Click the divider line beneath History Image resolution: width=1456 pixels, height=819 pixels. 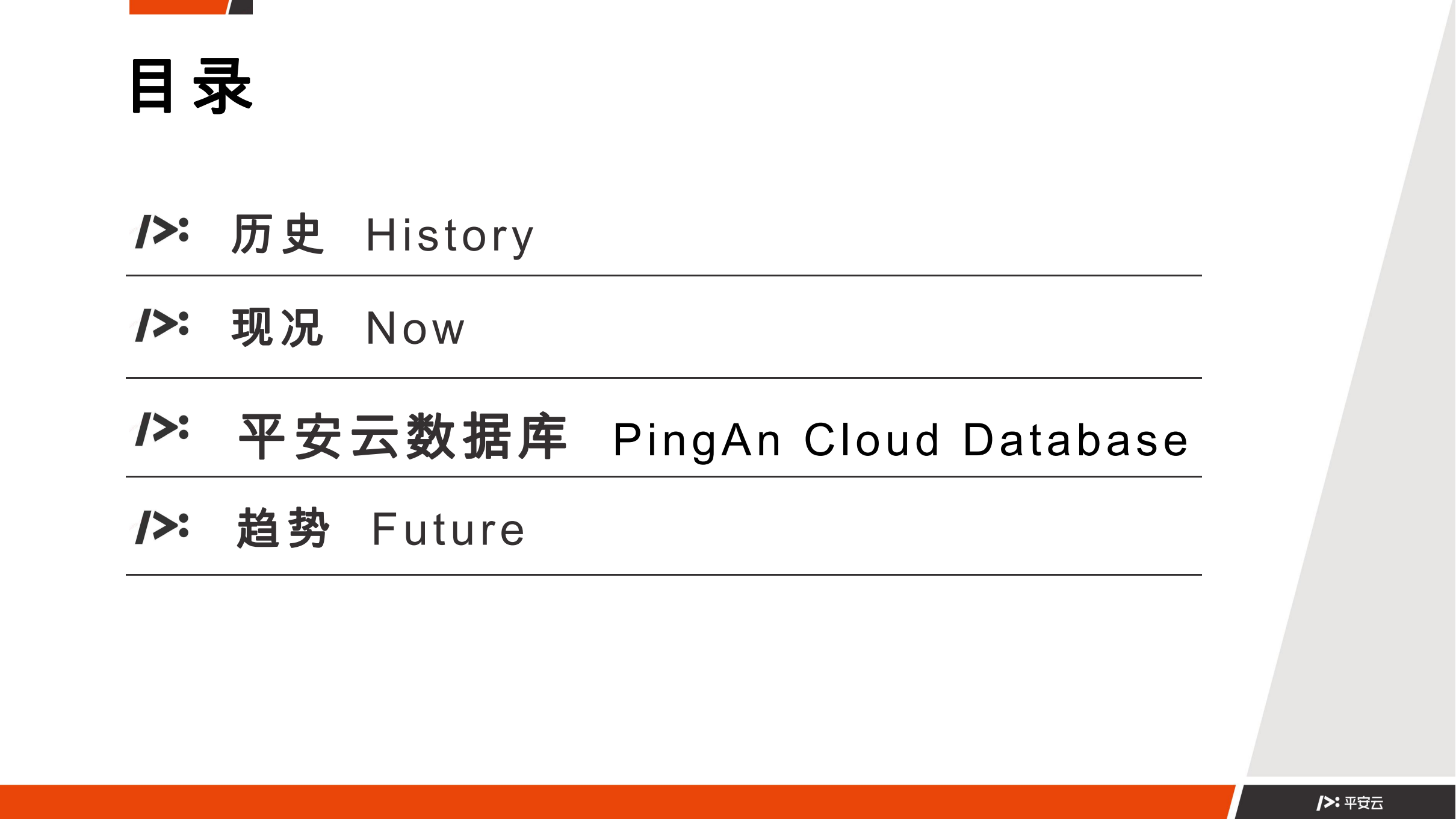click(662, 276)
